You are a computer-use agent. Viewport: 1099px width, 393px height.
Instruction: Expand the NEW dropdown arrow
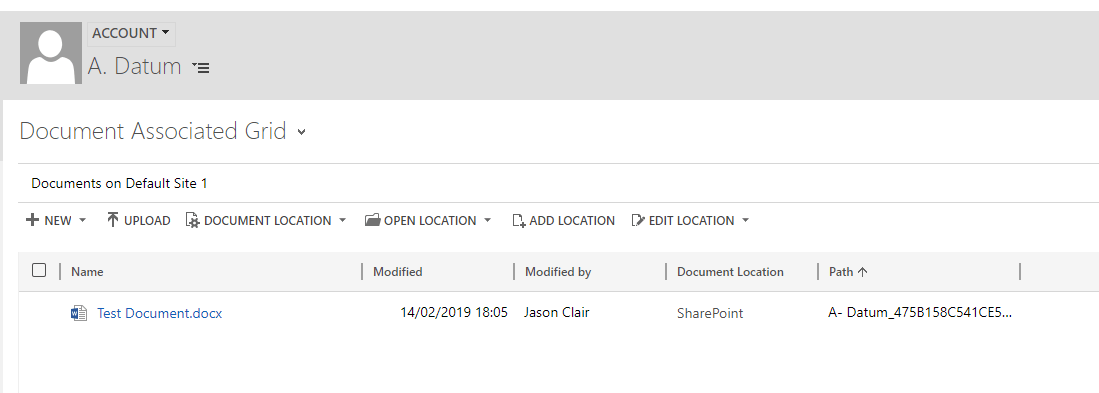click(x=82, y=221)
